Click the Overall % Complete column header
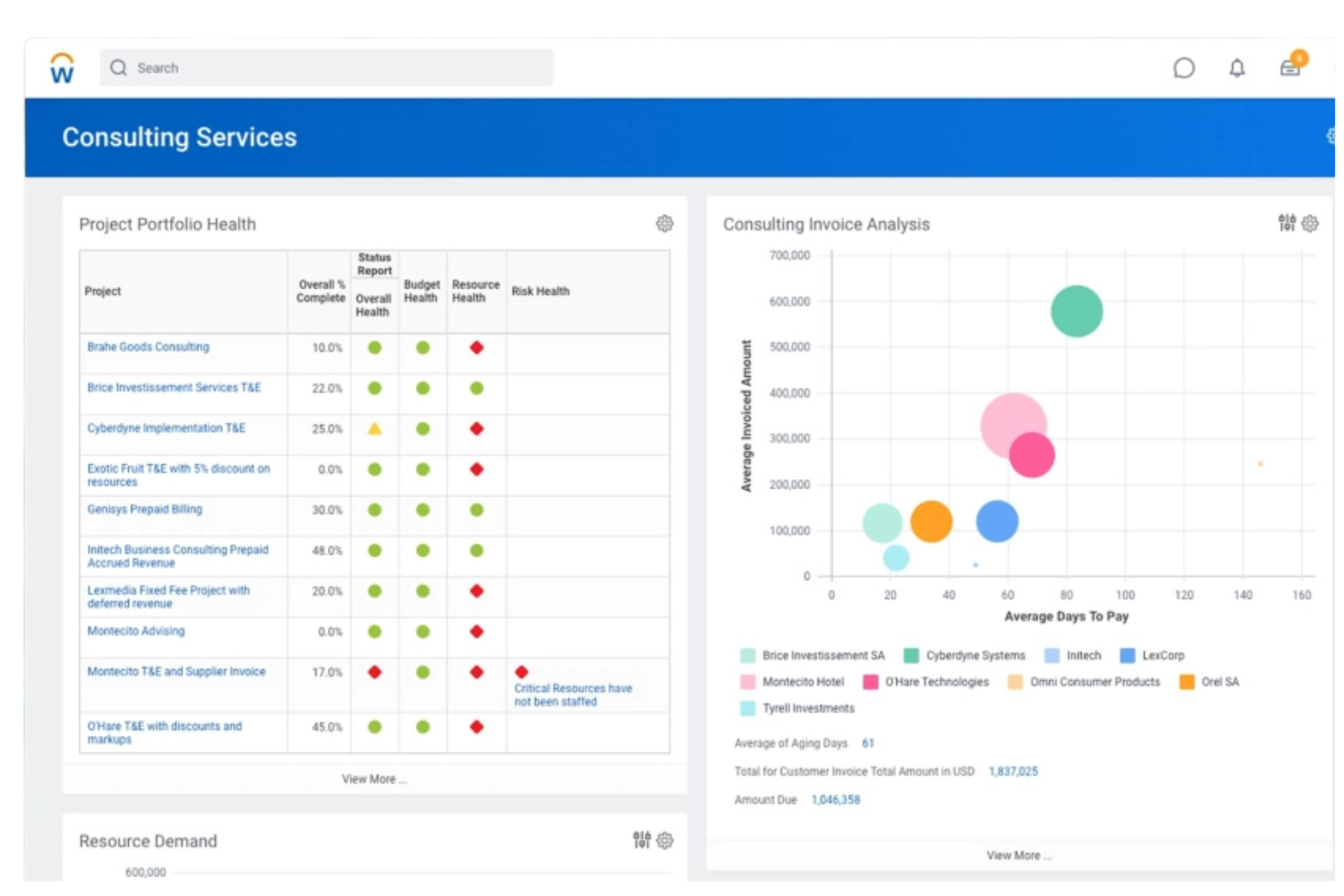This screenshot has width=1344, height=896. [x=321, y=291]
